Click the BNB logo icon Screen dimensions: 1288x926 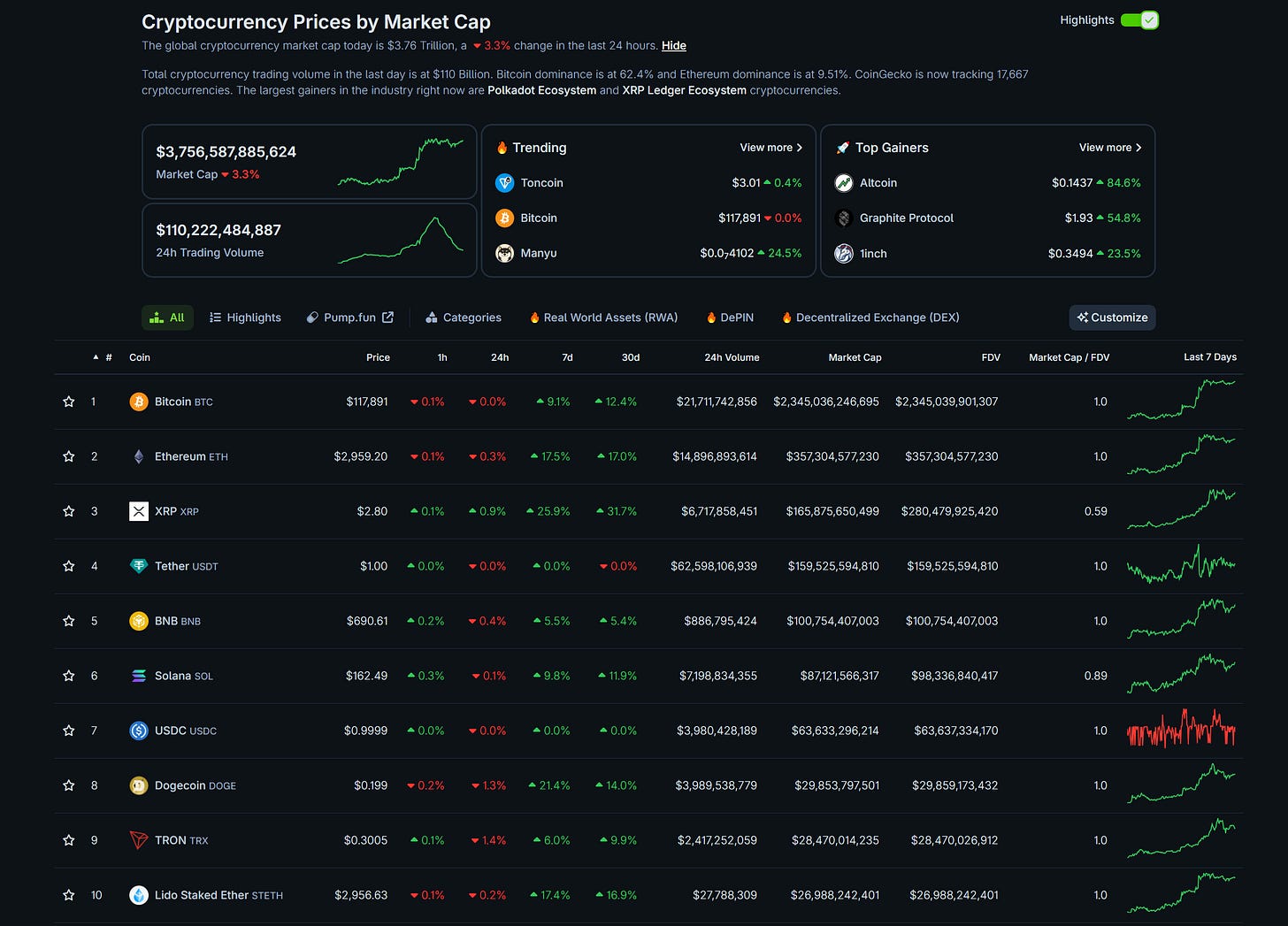click(x=139, y=621)
